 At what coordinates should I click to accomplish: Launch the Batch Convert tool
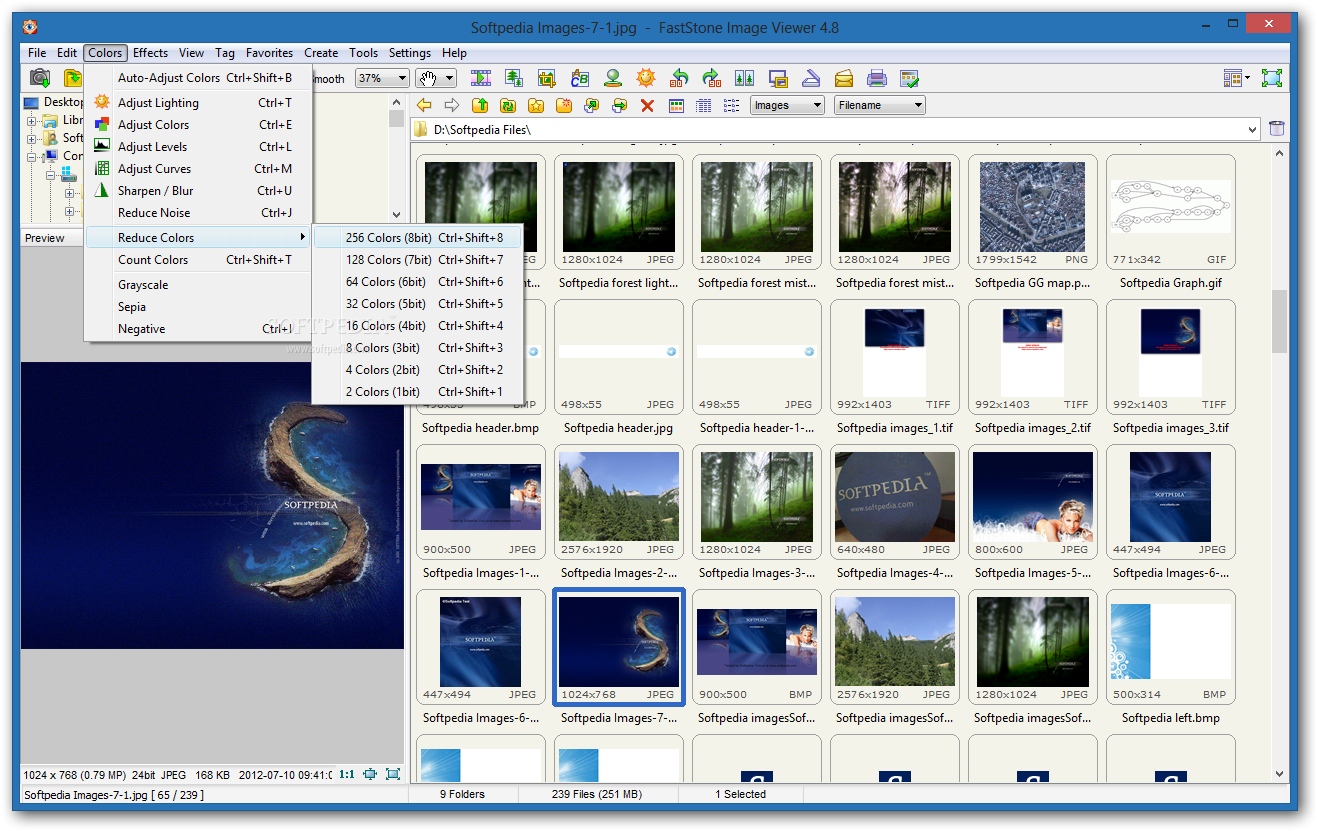[581, 77]
